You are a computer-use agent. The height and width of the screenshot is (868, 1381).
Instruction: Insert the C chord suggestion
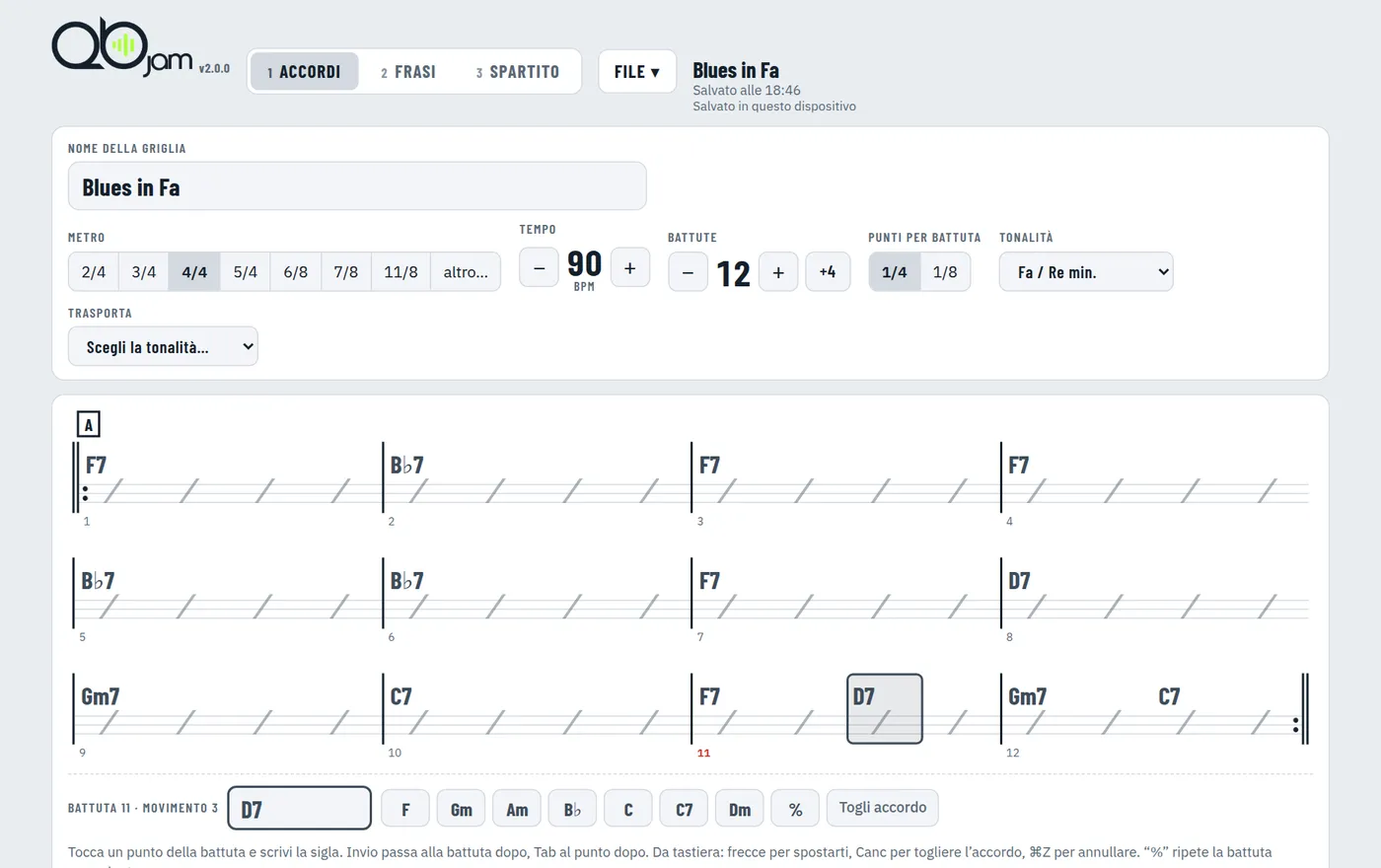pyautogui.click(x=628, y=809)
